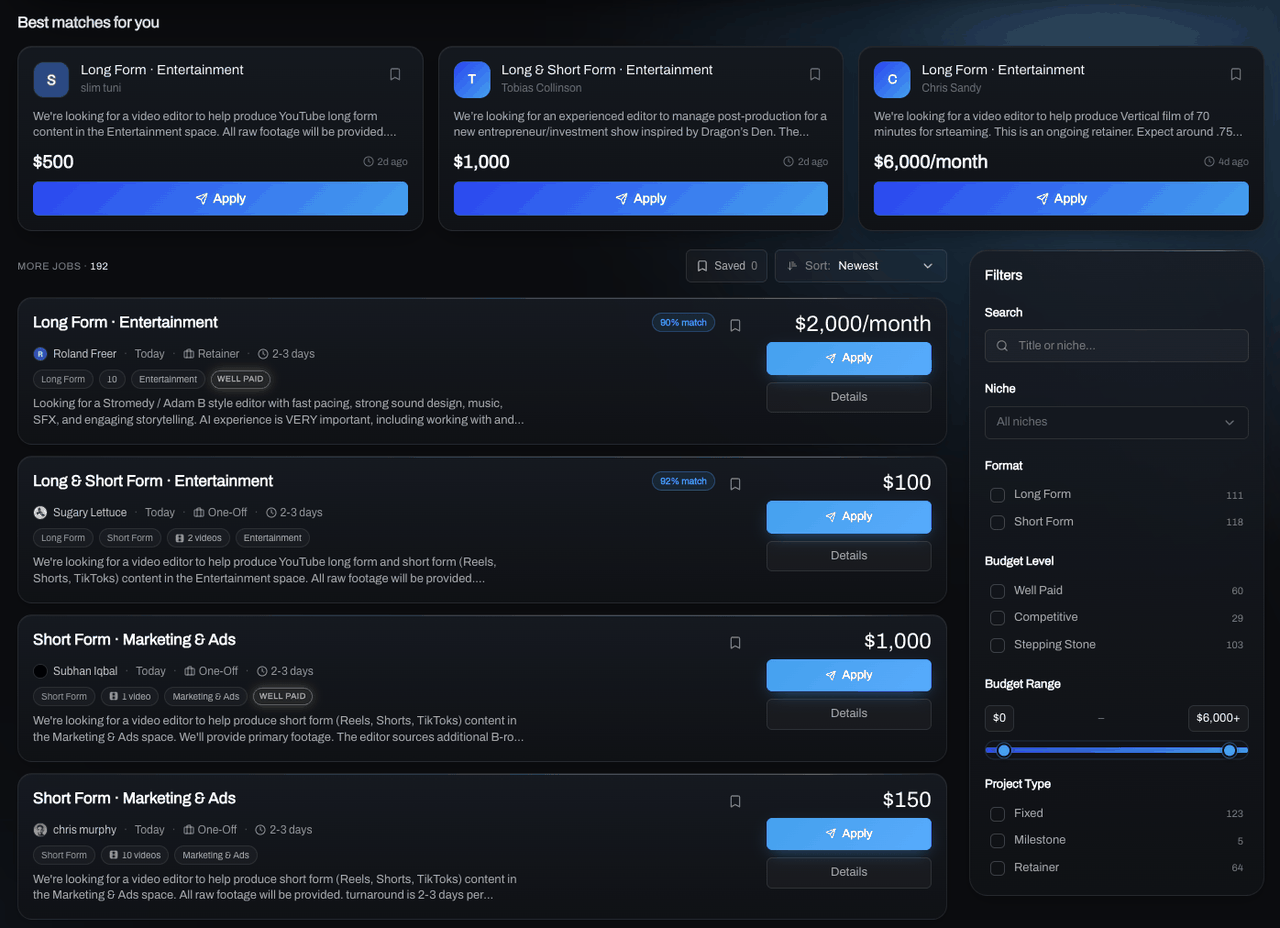
Task: Bookmark the slim tuni Long Form job
Action: click(x=395, y=75)
